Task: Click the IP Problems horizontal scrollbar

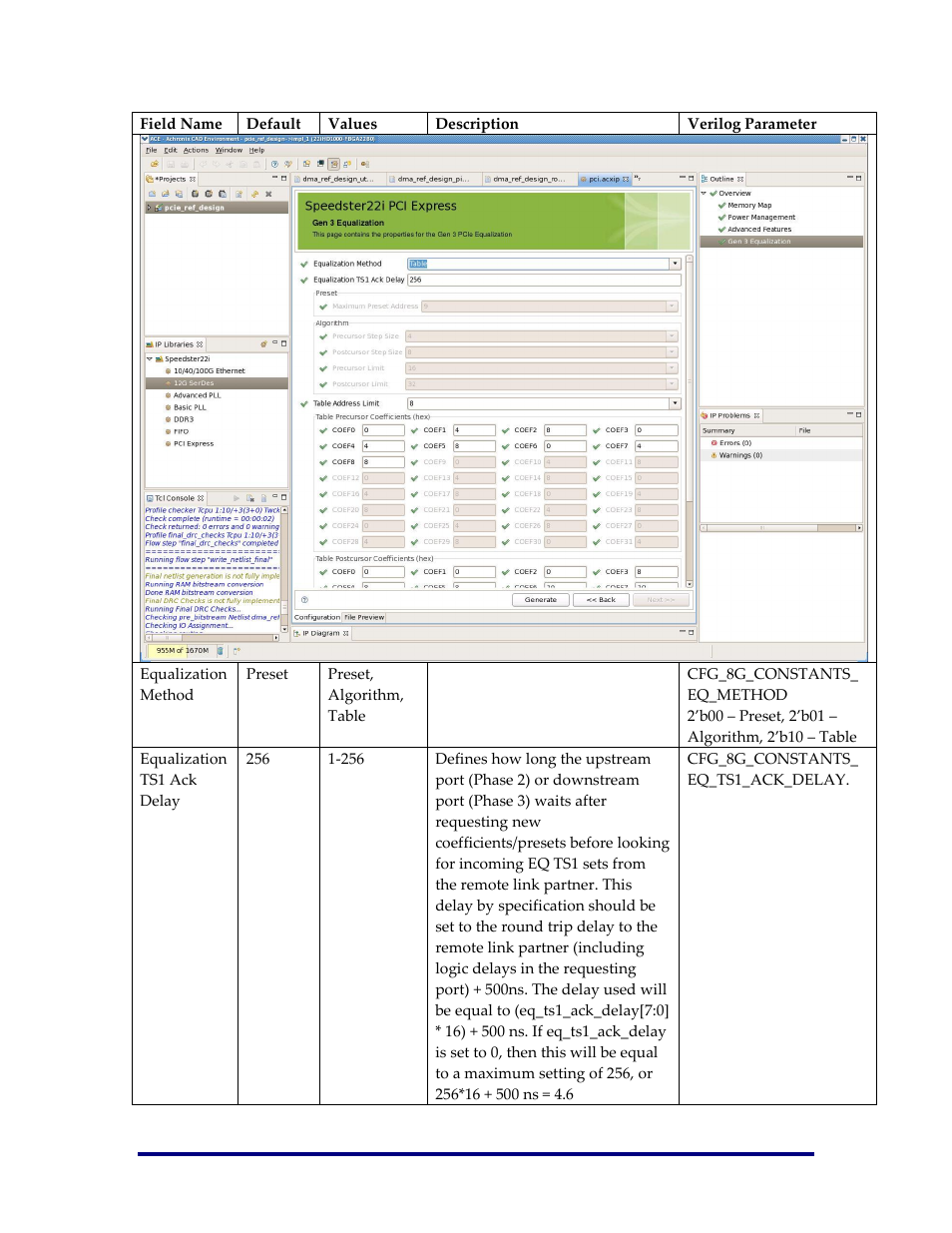Action: 781,527
